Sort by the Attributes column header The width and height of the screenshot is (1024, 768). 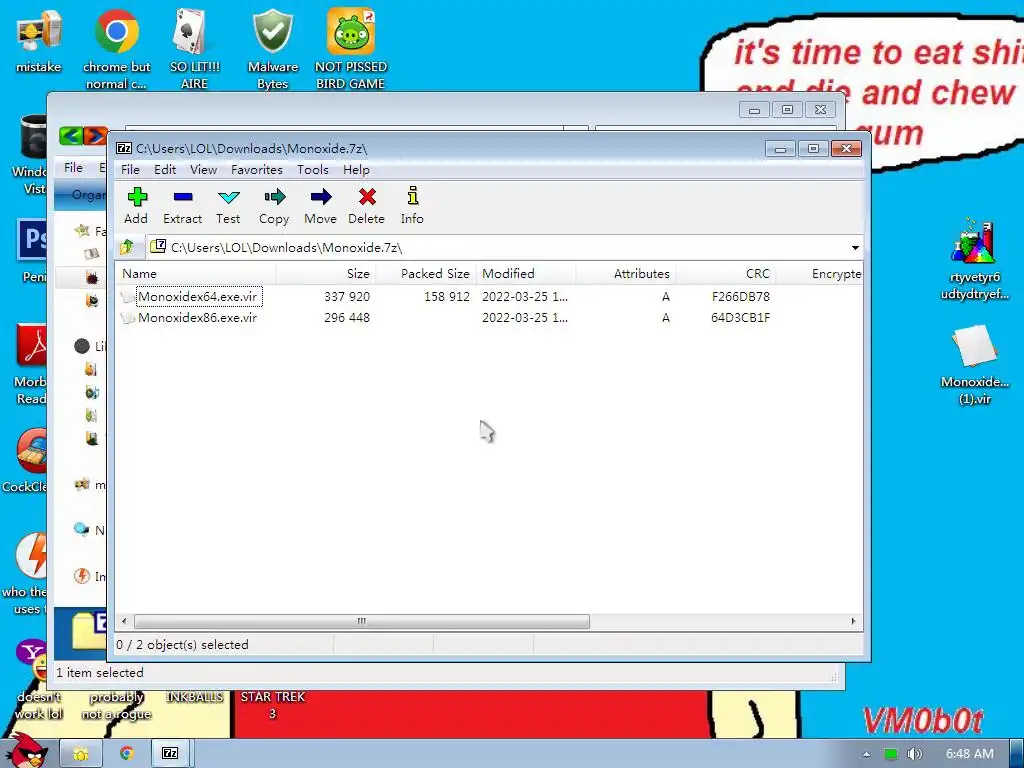[x=626, y=274]
